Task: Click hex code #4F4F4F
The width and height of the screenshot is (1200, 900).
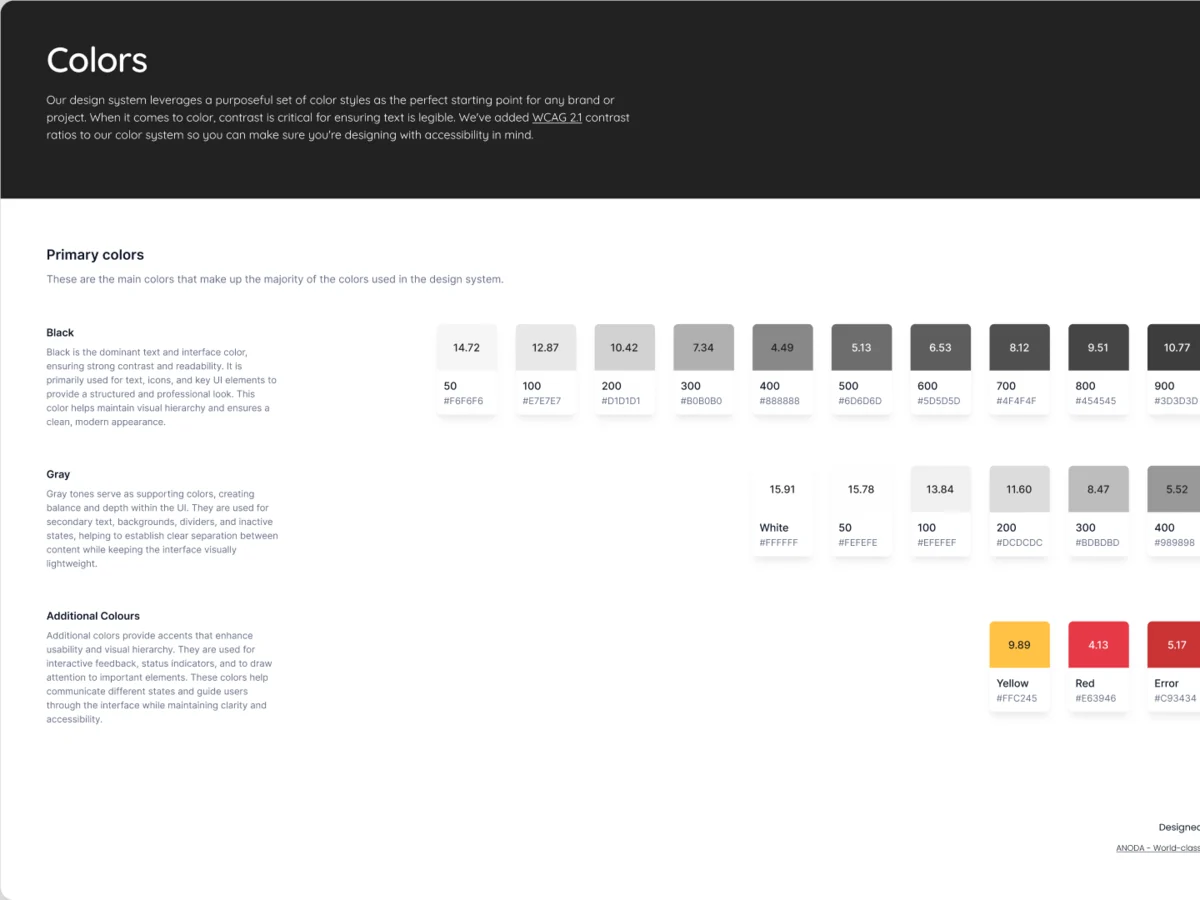Action: tap(1017, 401)
